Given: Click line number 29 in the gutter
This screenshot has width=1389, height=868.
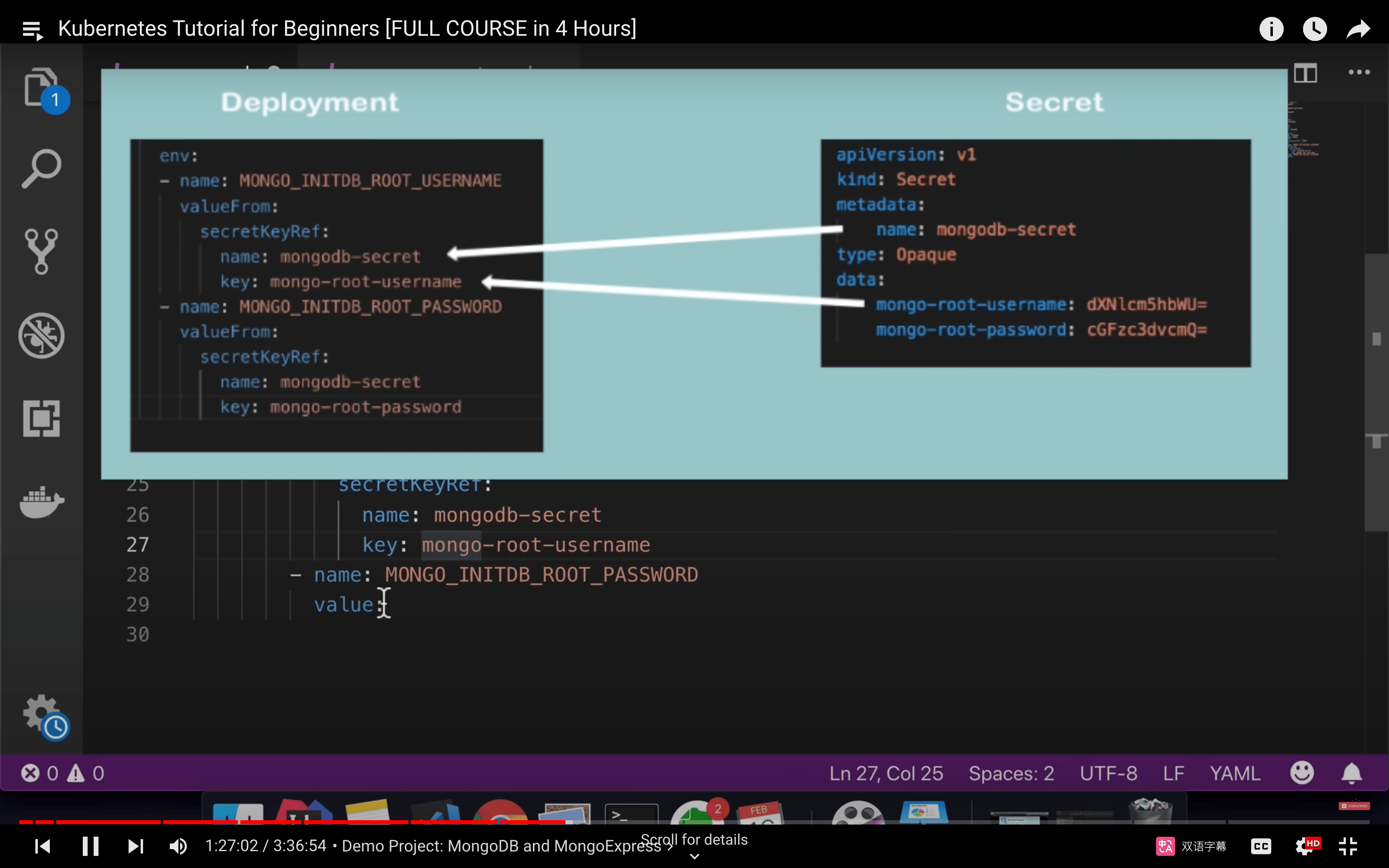Looking at the screenshot, I should tap(138, 604).
